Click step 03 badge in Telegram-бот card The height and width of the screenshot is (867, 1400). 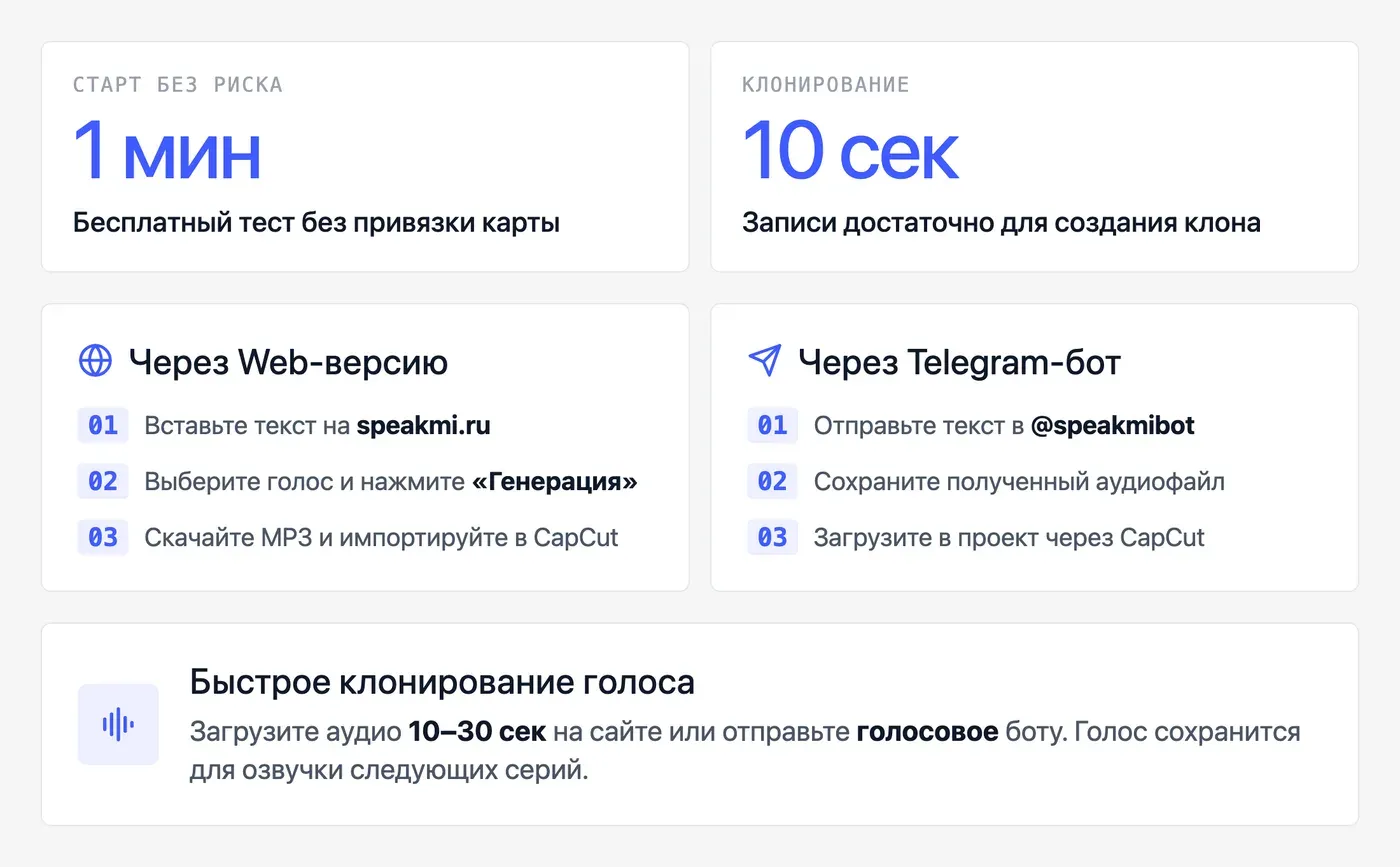coord(772,537)
